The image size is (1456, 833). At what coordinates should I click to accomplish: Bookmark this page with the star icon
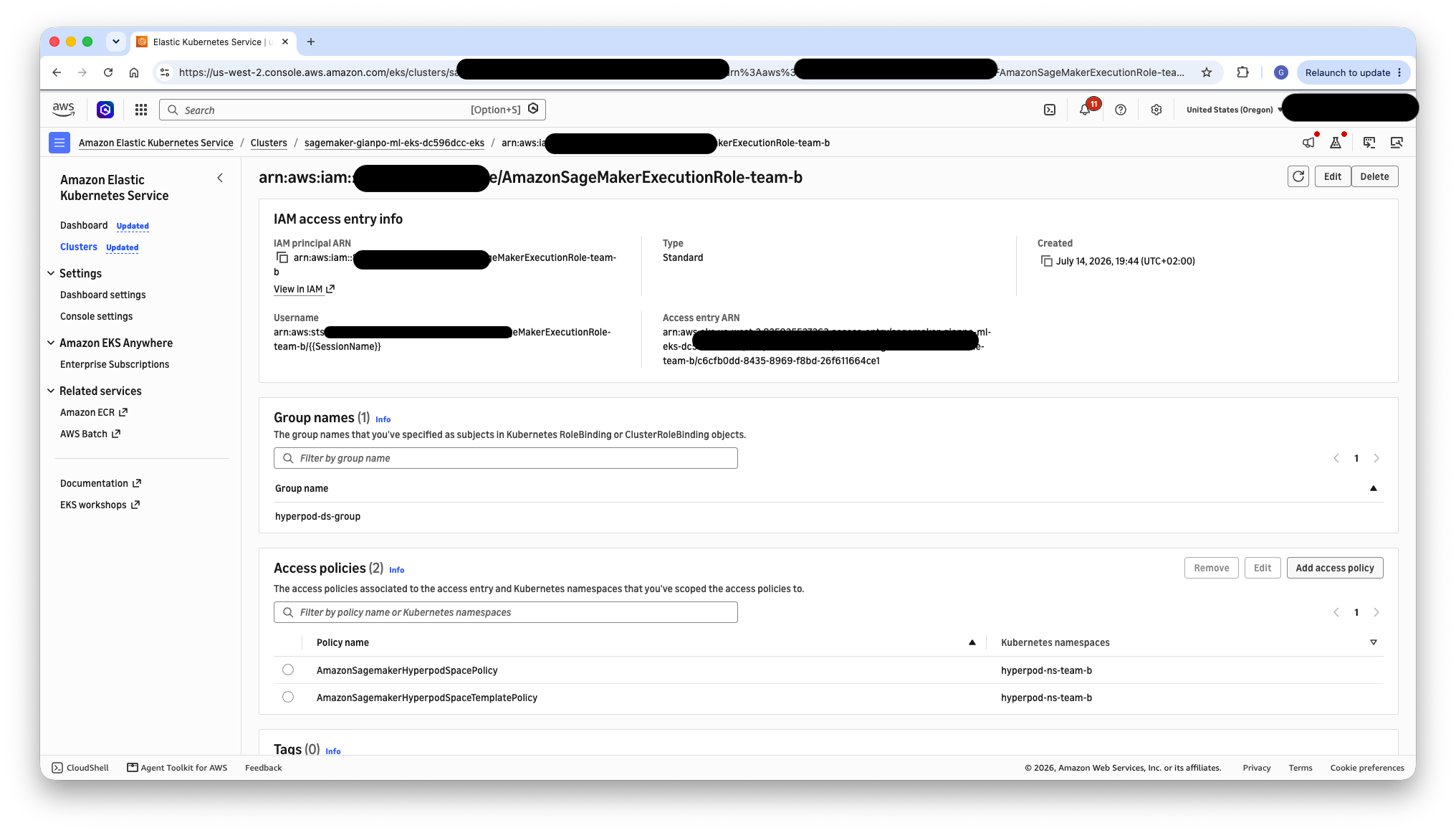coord(1207,72)
